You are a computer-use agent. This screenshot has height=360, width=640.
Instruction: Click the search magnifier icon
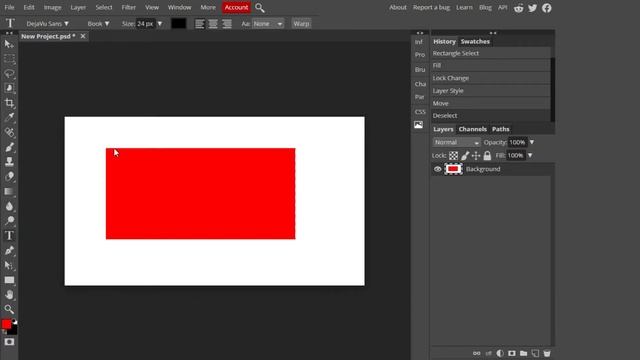click(260, 8)
